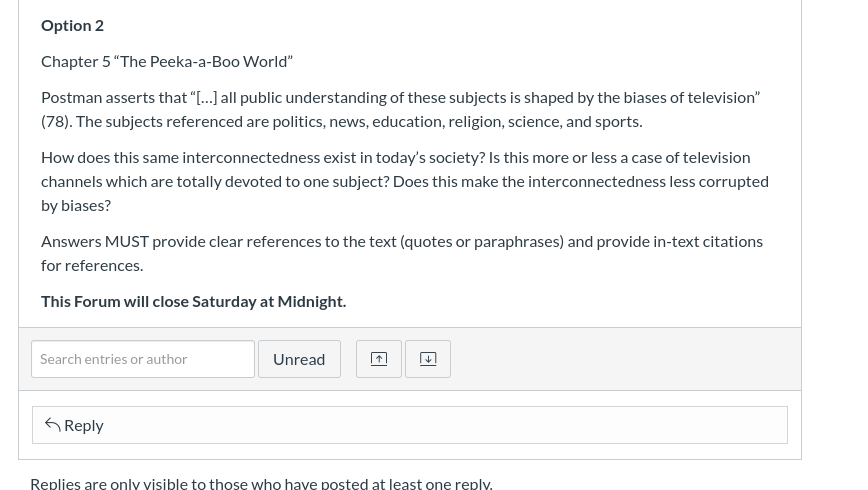Image resolution: width=868 pixels, height=490 pixels.
Task: Click the curved reply arrow icon
Action: tap(53, 425)
